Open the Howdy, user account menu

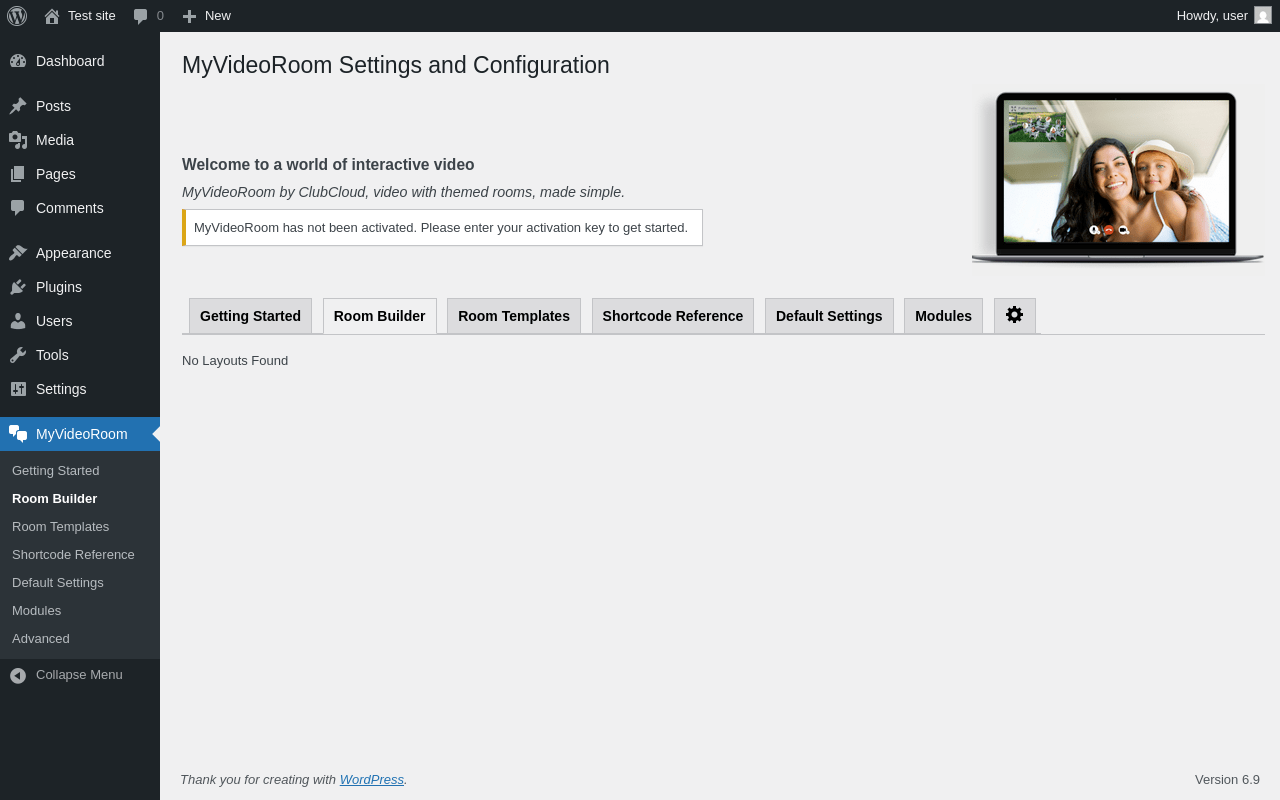tap(1211, 16)
